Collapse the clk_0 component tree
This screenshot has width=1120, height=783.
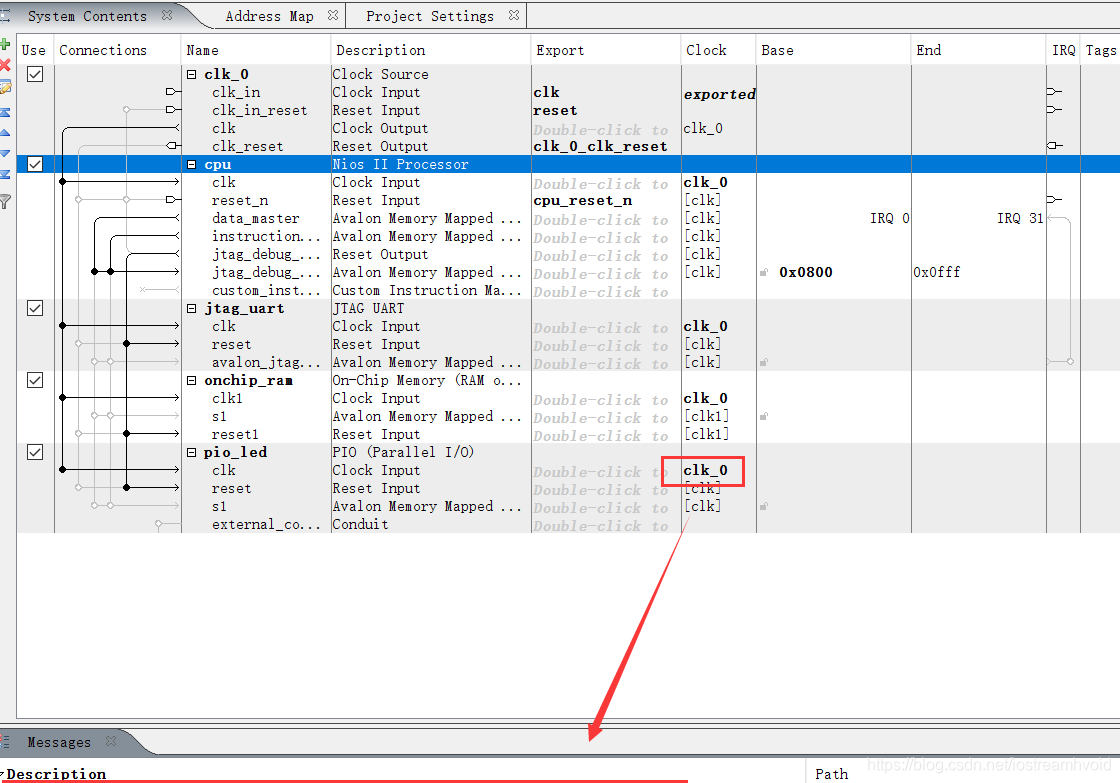(191, 74)
